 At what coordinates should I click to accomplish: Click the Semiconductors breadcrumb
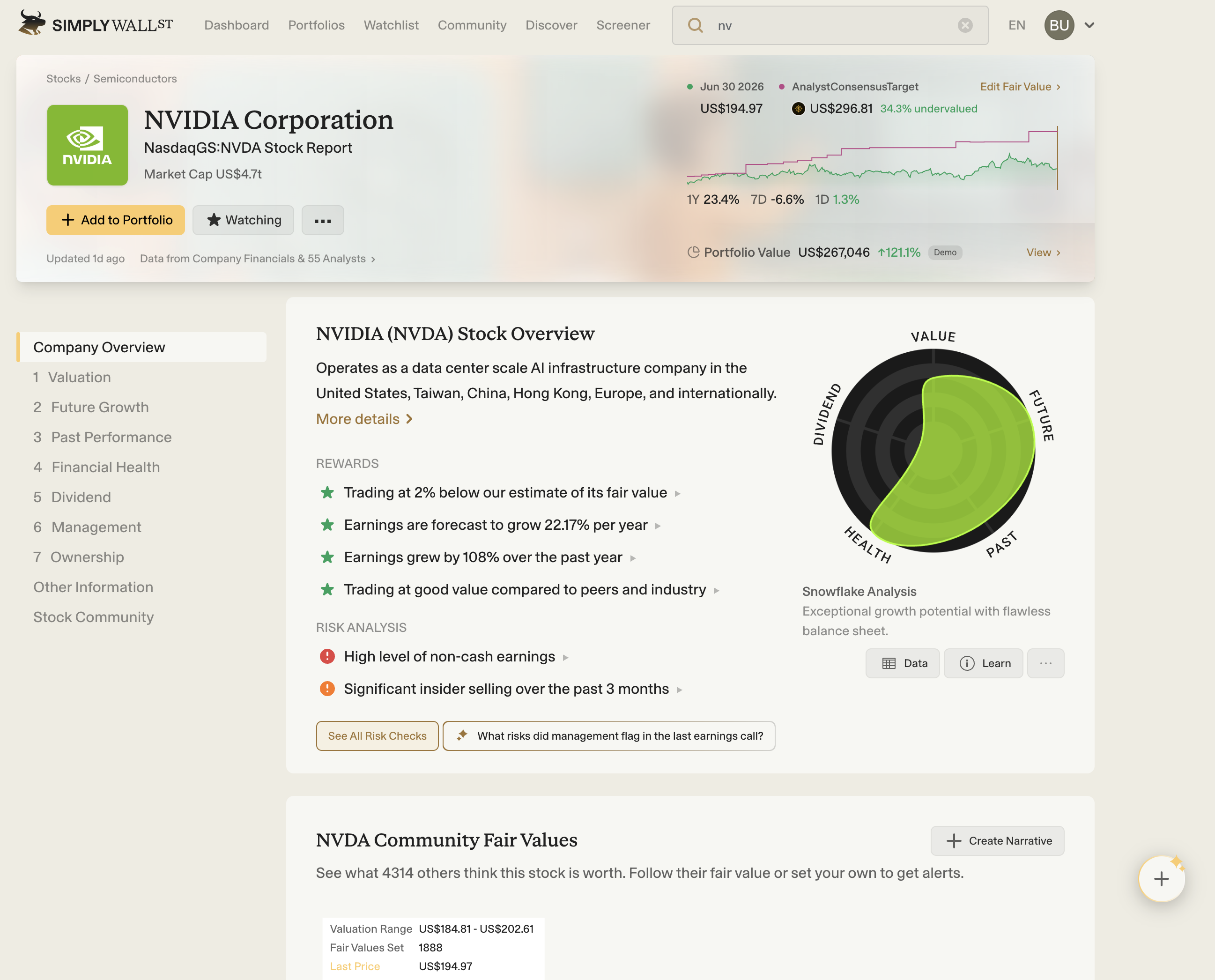pos(135,79)
